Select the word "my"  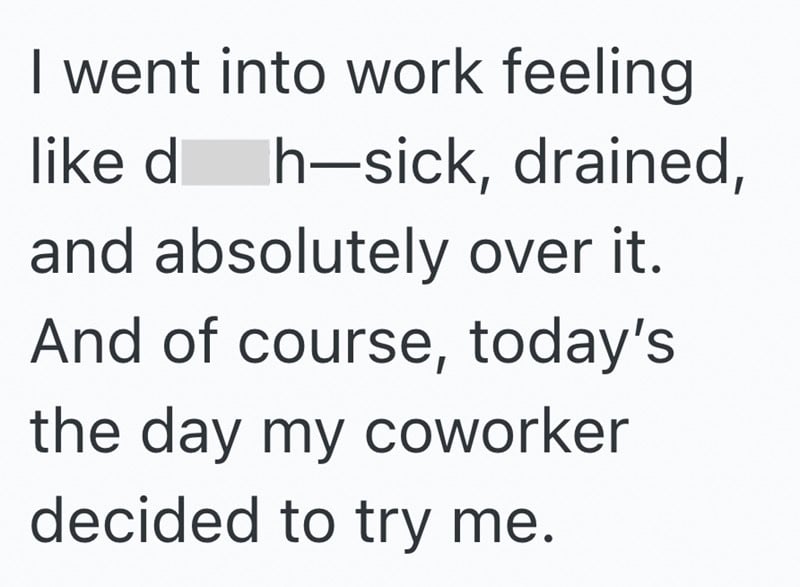click(302, 438)
